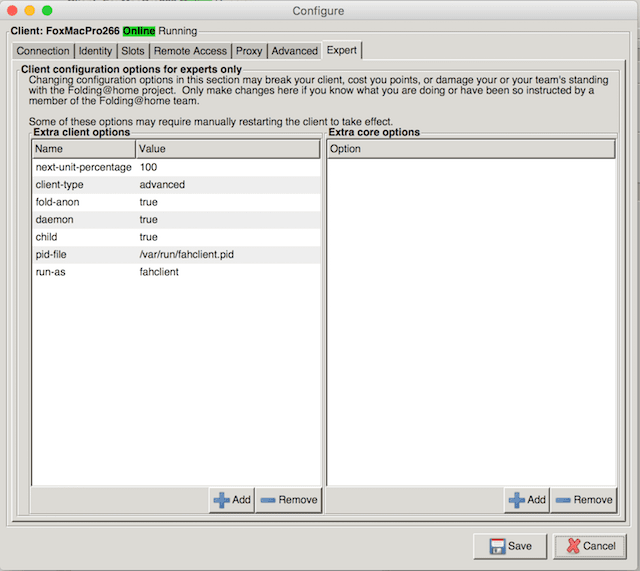Select the daemon option row
640x571 pixels.
pyautogui.click(x=176, y=220)
